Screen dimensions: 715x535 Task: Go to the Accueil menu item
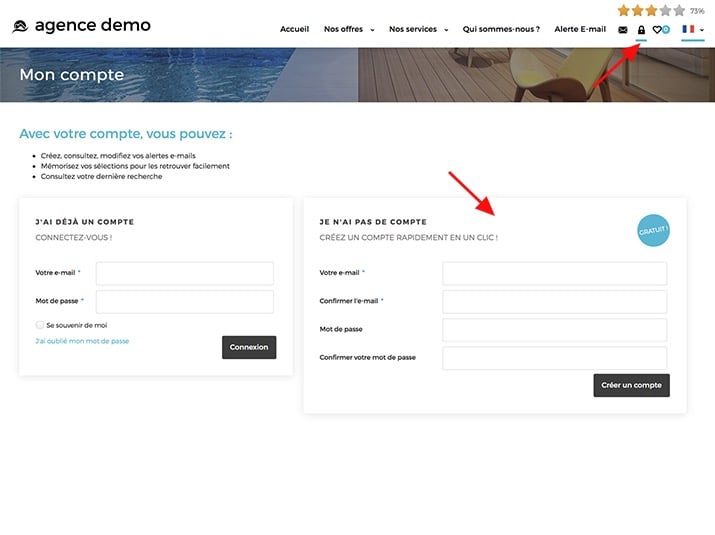click(294, 30)
